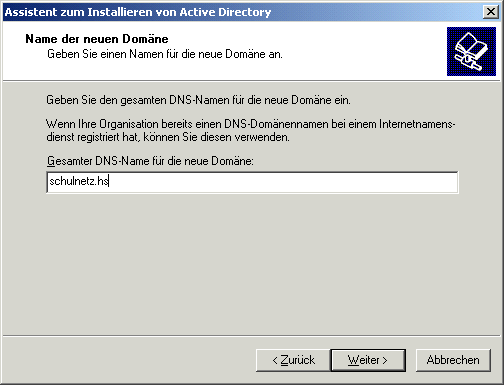The height and width of the screenshot is (385, 504).
Task: Place cursor in the schulnetz.hs text
Action: (79, 181)
